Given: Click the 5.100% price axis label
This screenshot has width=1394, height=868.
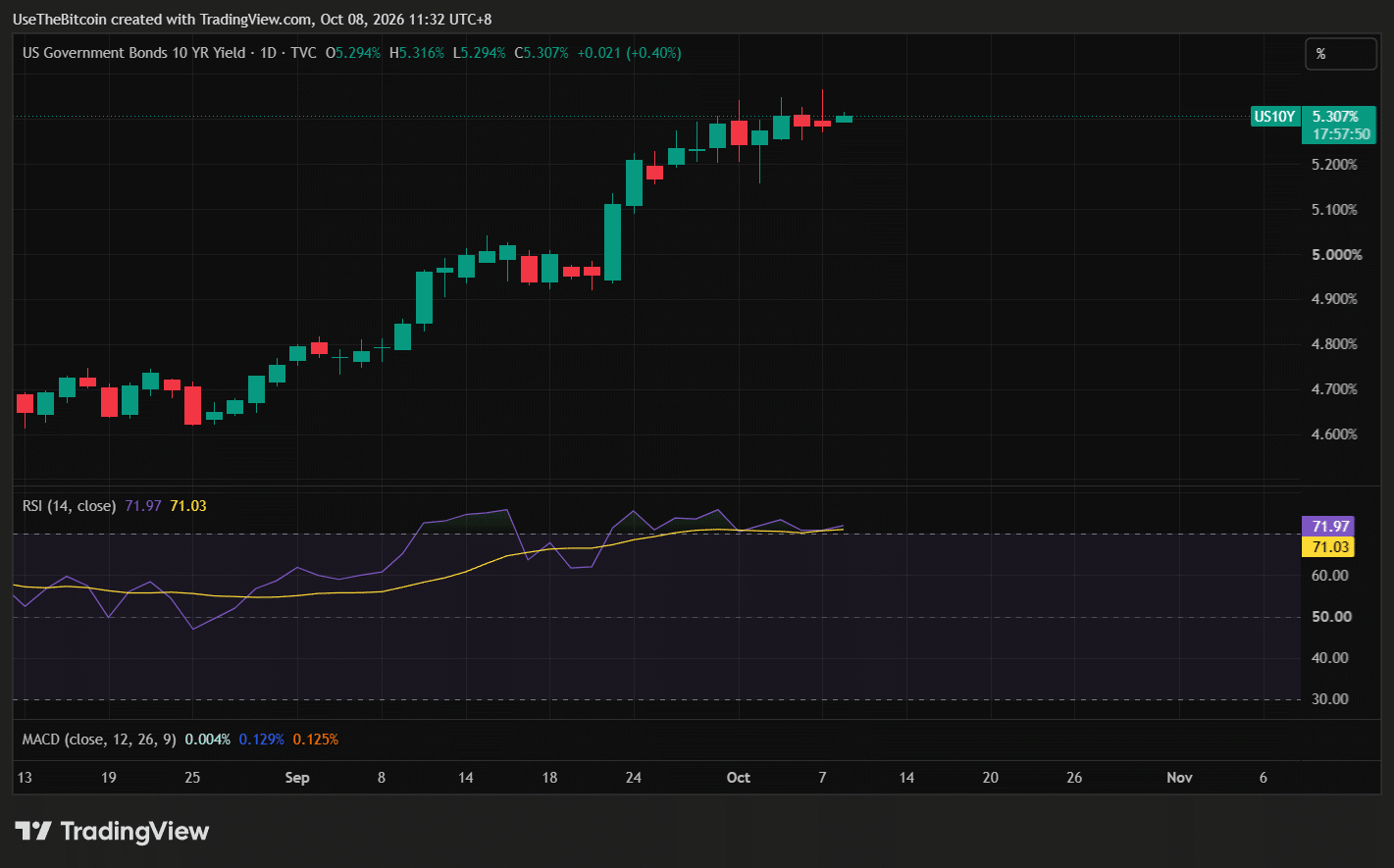Looking at the screenshot, I should pos(1334,210).
